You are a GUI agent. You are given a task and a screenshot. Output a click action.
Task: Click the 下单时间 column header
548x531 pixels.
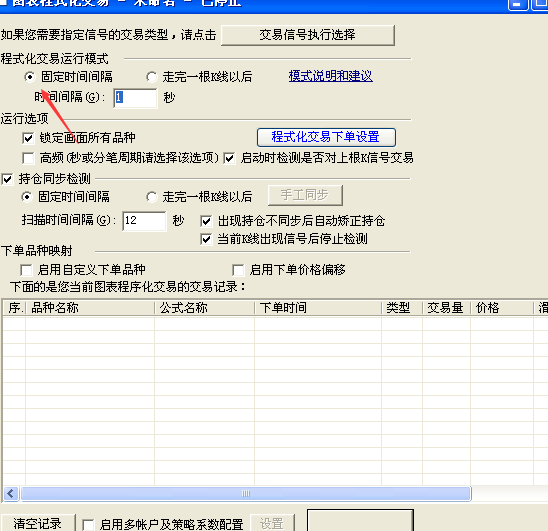pos(318,308)
